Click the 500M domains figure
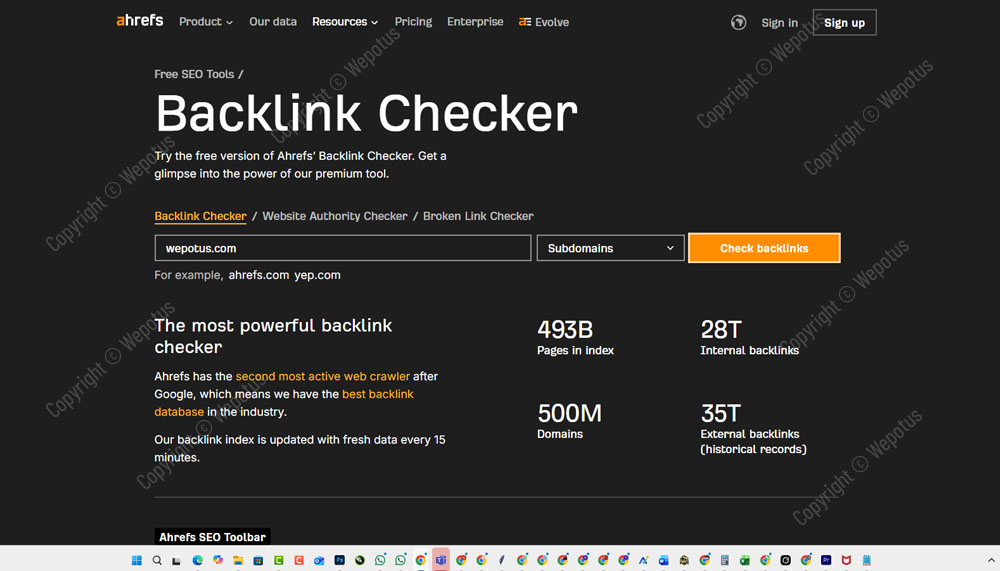 pos(570,413)
